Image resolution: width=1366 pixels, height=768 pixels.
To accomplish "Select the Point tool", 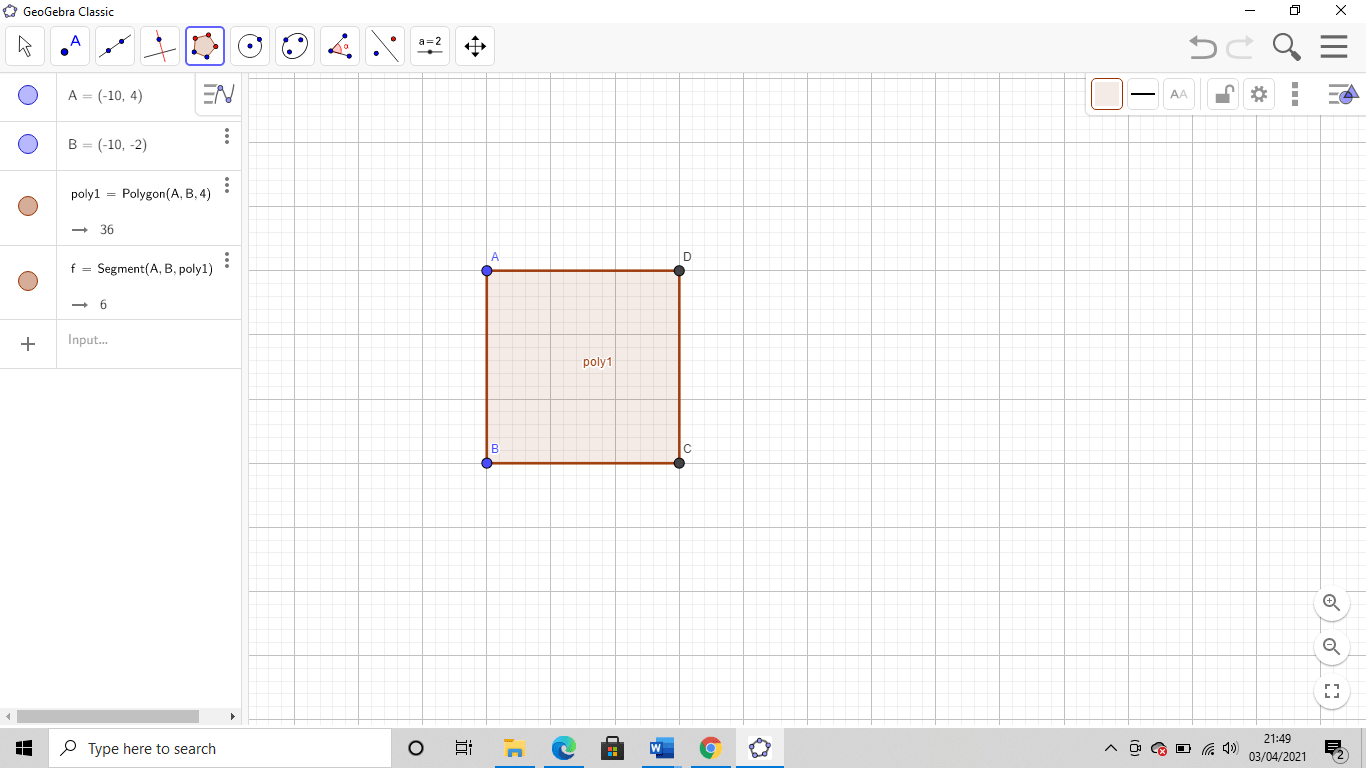I will pos(69,45).
